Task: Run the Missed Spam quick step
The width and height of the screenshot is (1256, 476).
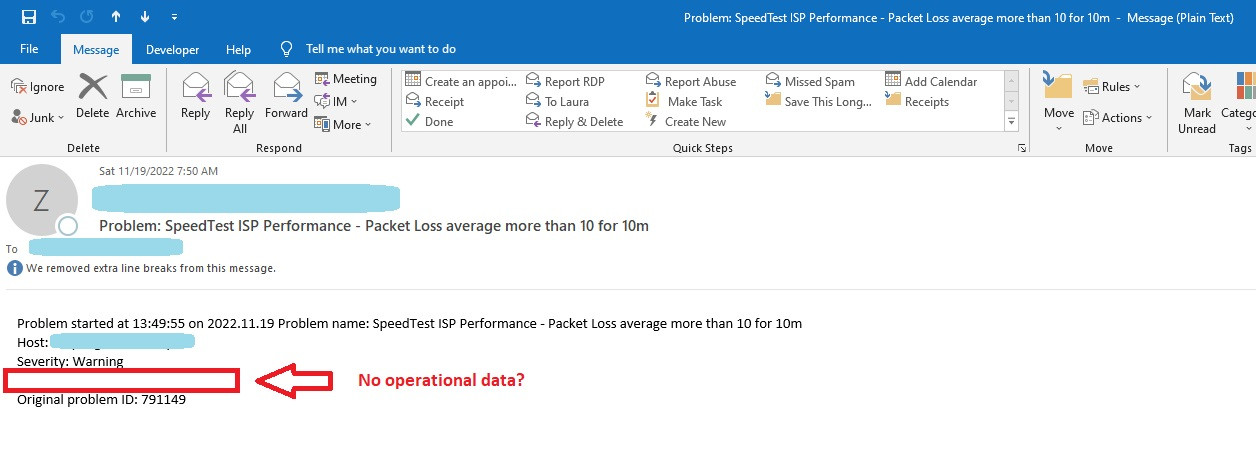Action: point(810,81)
